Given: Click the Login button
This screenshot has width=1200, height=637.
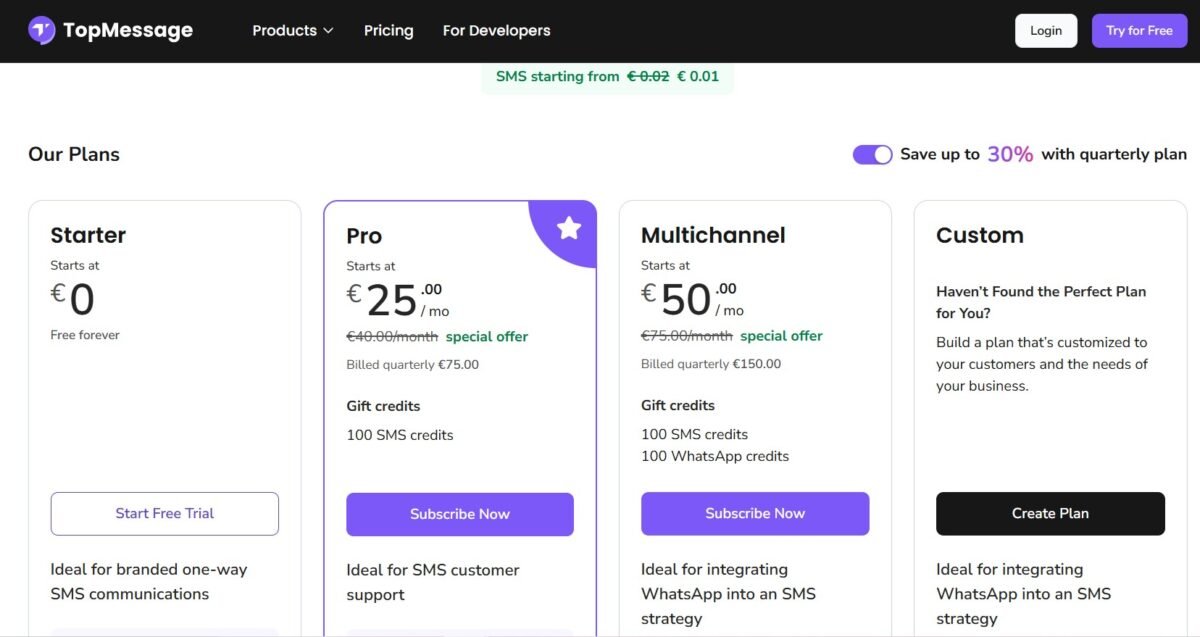Looking at the screenshot, I should [1045, 31].
